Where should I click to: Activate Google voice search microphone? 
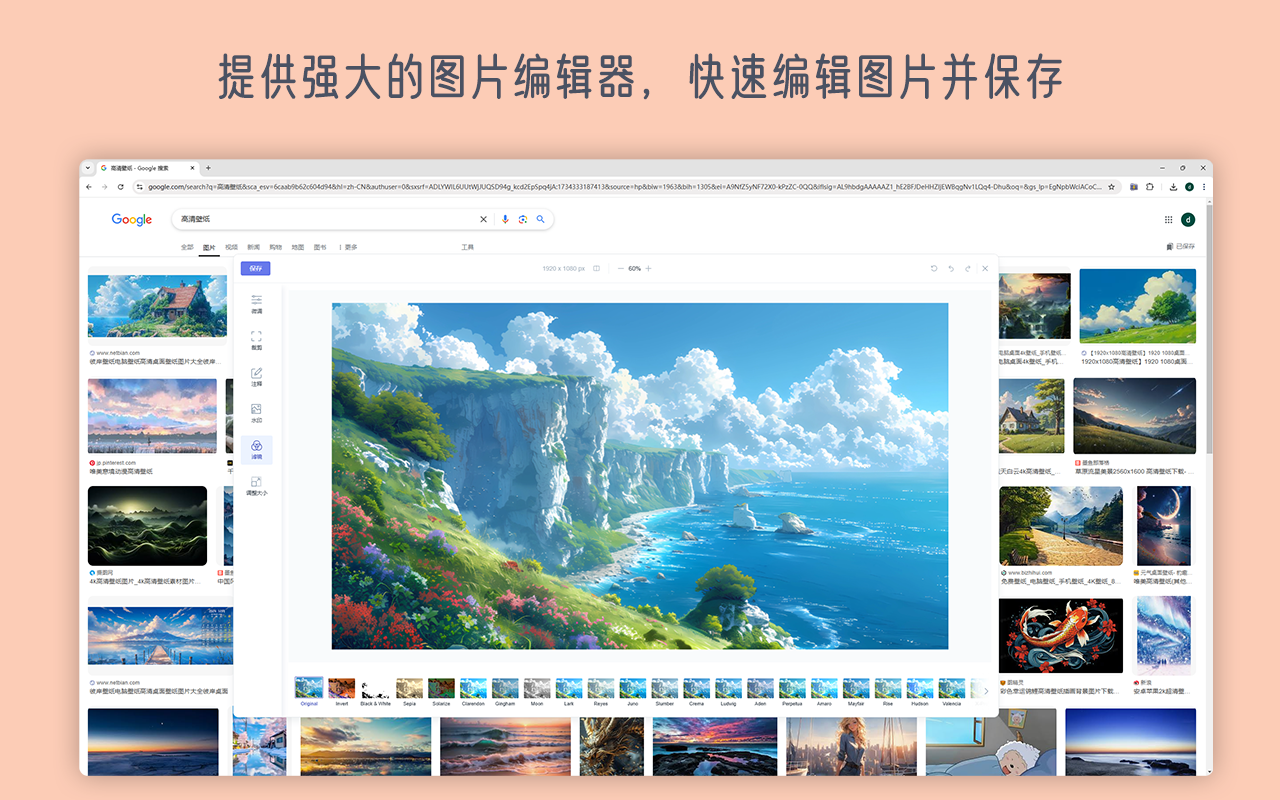pyautogui.click(x=505, y=219)
